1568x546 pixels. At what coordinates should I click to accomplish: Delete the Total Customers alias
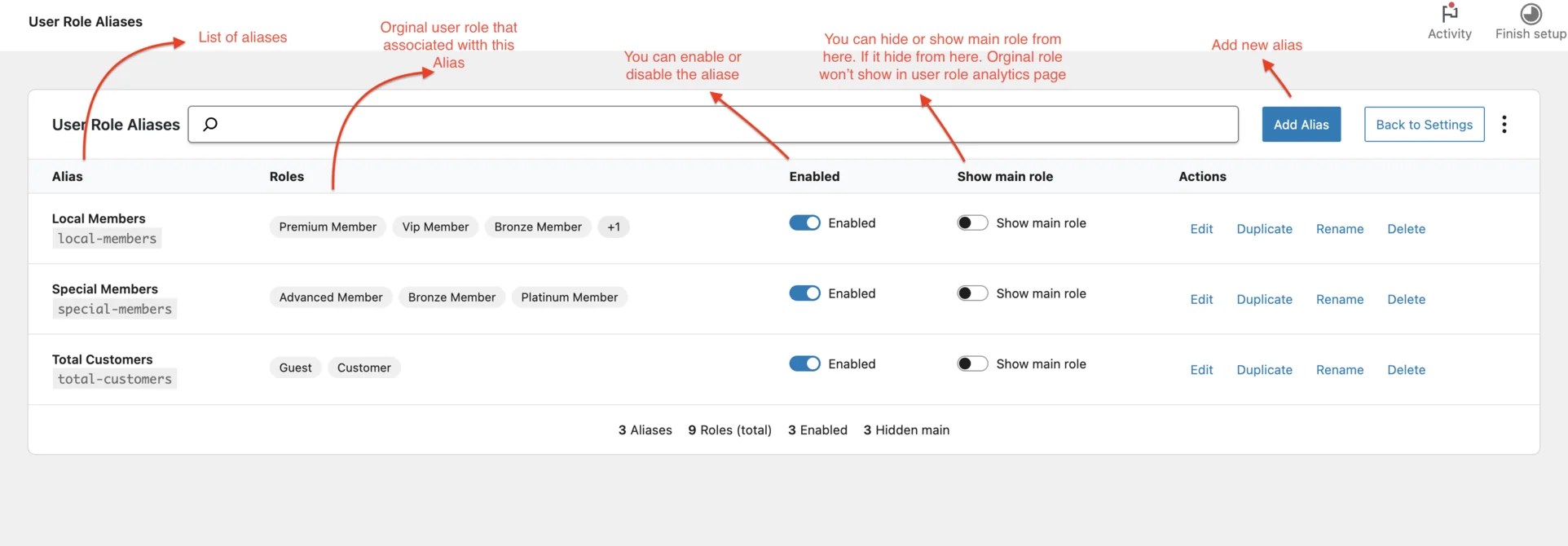click(x=1406, y=370)
